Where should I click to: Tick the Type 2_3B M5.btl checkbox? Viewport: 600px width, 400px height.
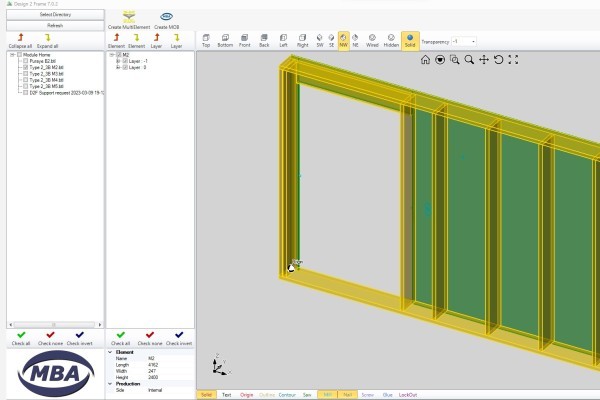tap(25, 86)
